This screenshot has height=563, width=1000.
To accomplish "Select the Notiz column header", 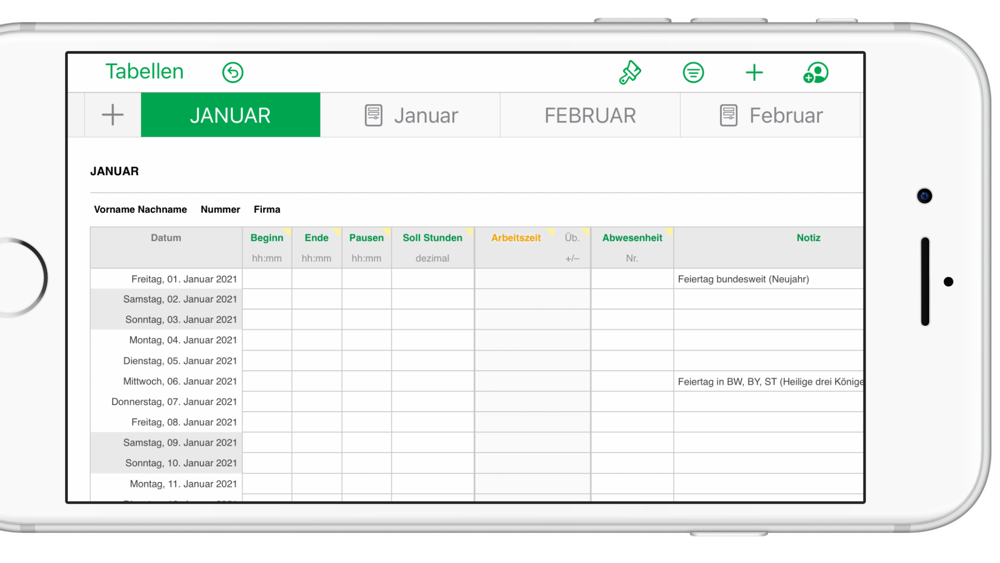I will (808, 238).
